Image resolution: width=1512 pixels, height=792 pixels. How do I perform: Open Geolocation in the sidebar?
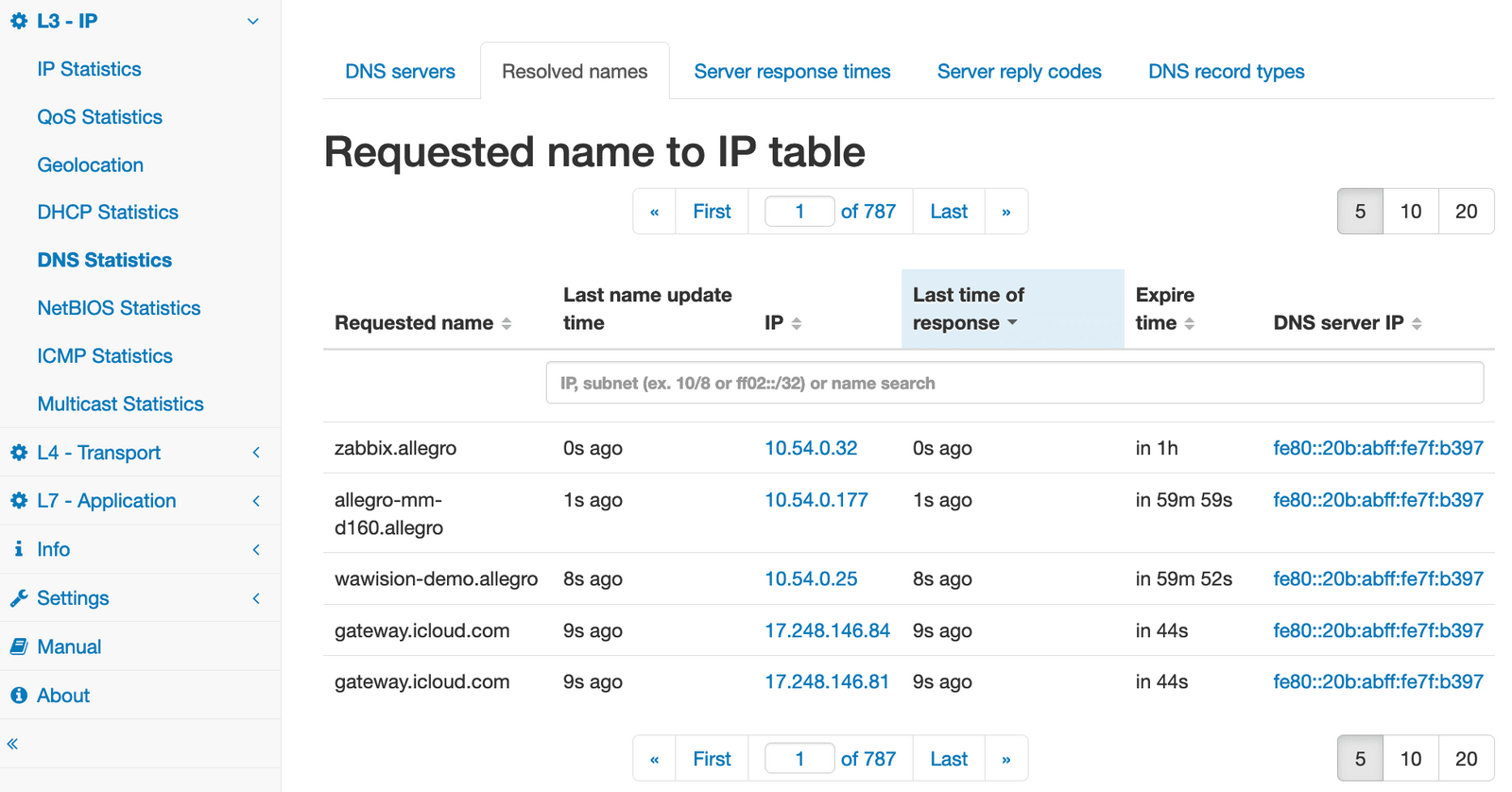[x=91, y=165]
